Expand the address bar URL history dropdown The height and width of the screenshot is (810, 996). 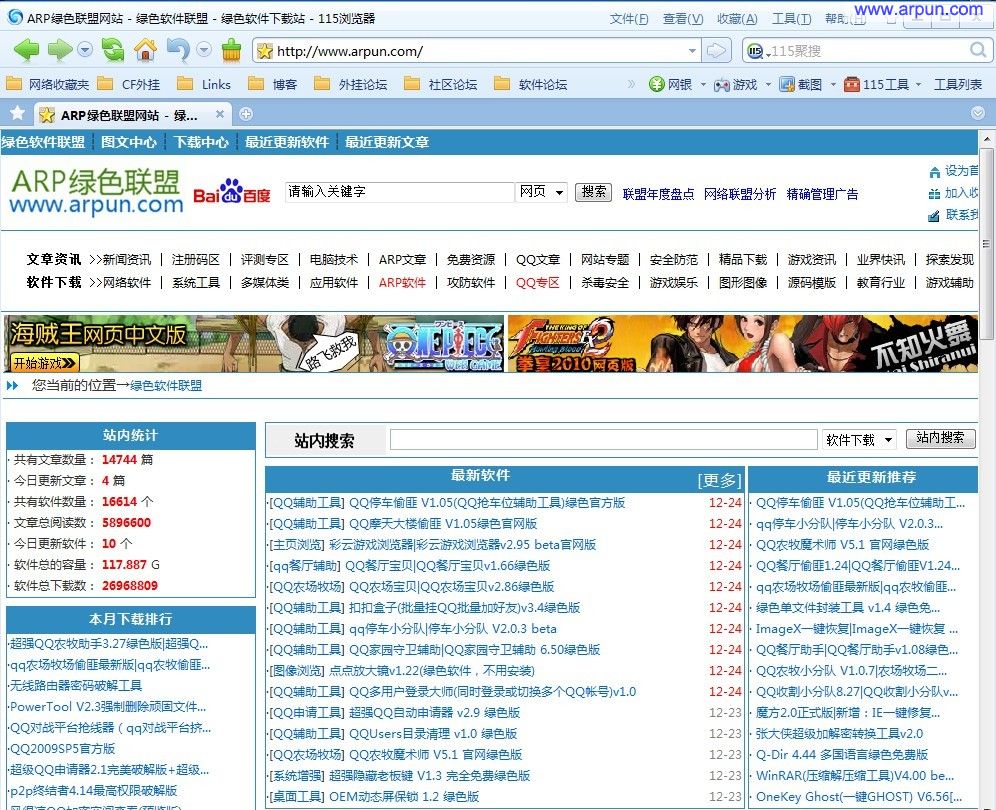pyautogui.click(x=692, y=51)
